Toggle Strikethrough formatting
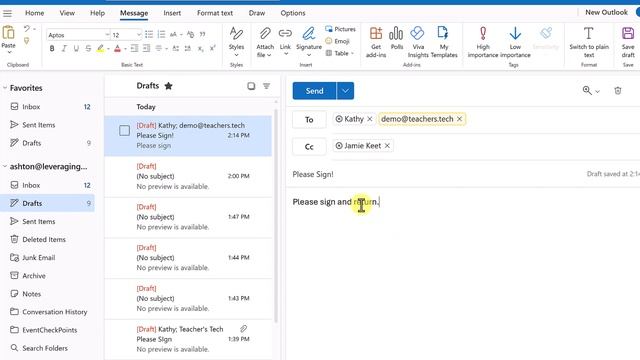This screenshot has width=640, height=360. [x=88, y=49]
